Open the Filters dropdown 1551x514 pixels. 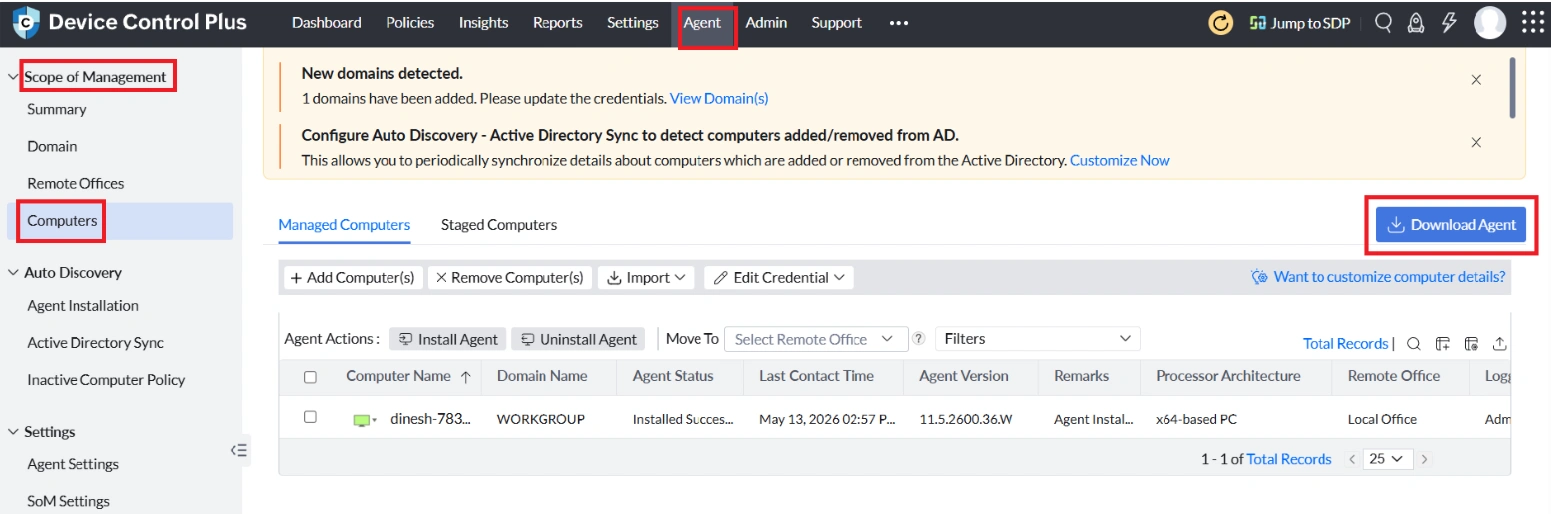pyautogui.click(x=1037, y=339)
